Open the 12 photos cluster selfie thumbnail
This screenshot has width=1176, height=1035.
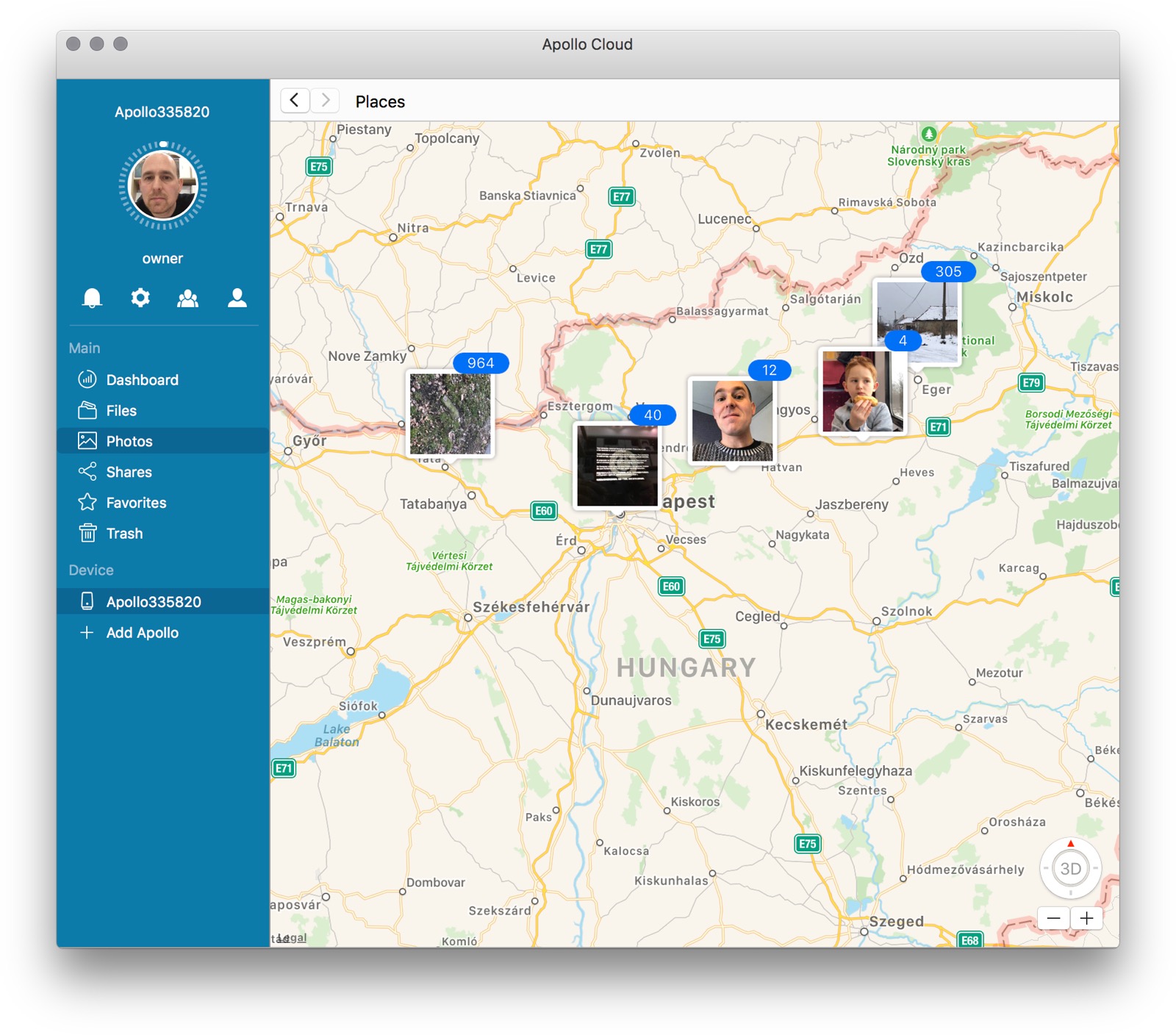pyautogui.click(x=732, y=420)
